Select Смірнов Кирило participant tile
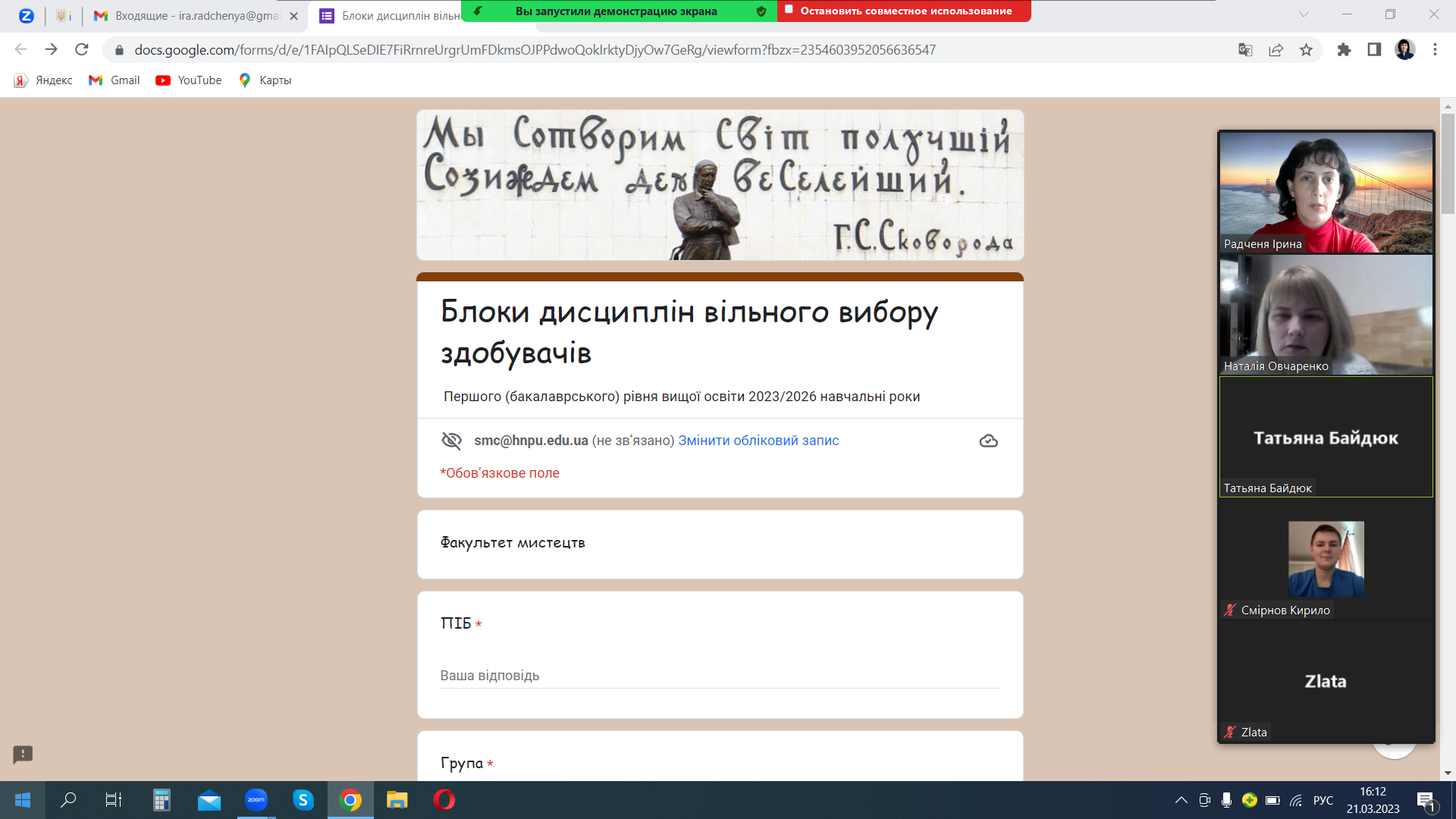The height and width of the screenshot is (819, 1456). point(1326,559)
